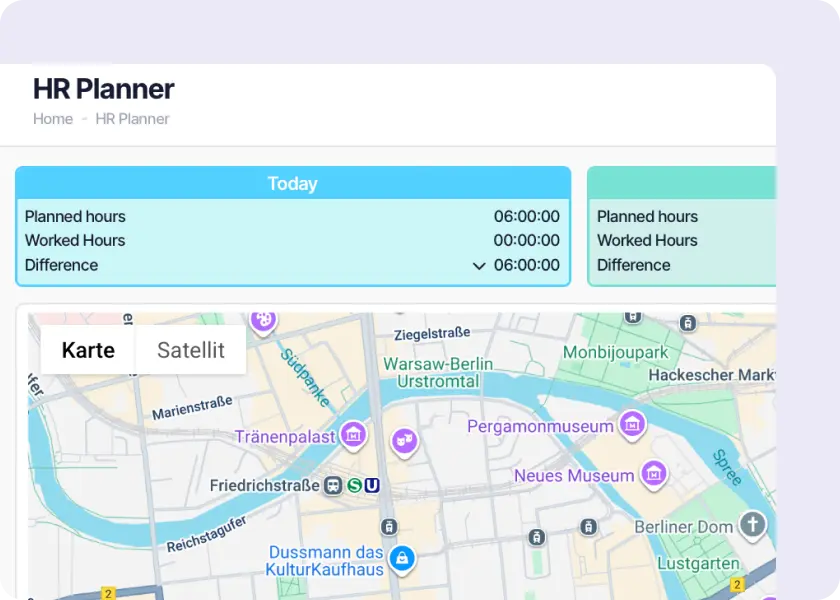Select the Hackescher Markt map label

point(712,375)
